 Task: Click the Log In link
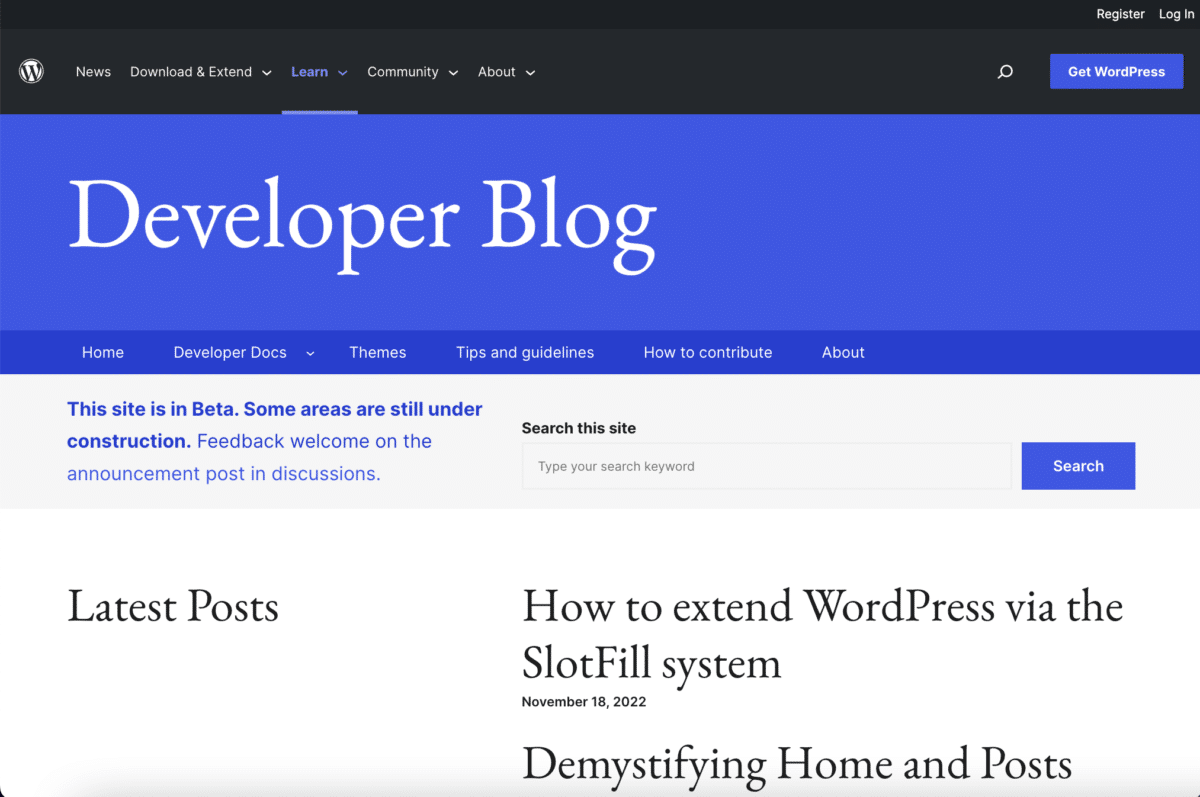(1176, 14)
